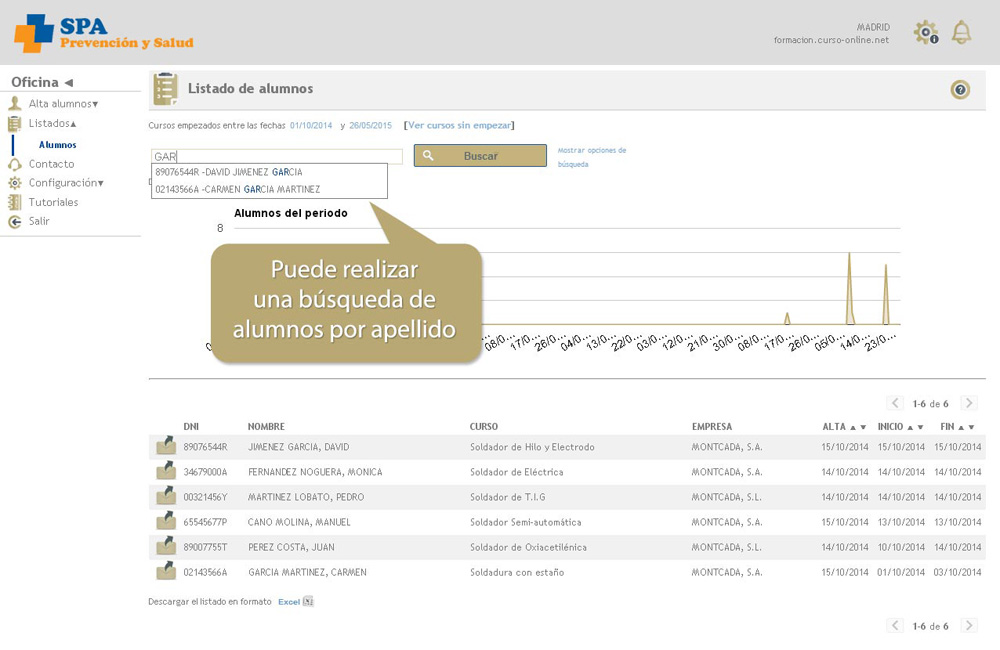The image size is (1000, 650).
Task: Go to previous page, bottom pager
Action: tap(895, 626)
